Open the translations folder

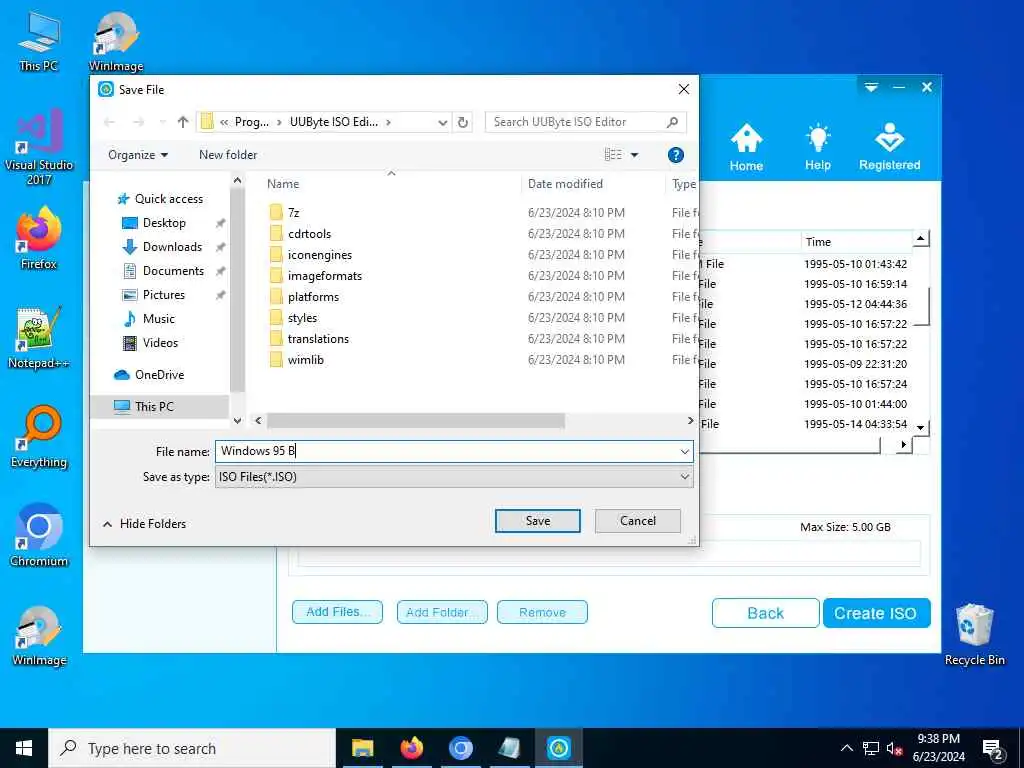click(318, 338)
